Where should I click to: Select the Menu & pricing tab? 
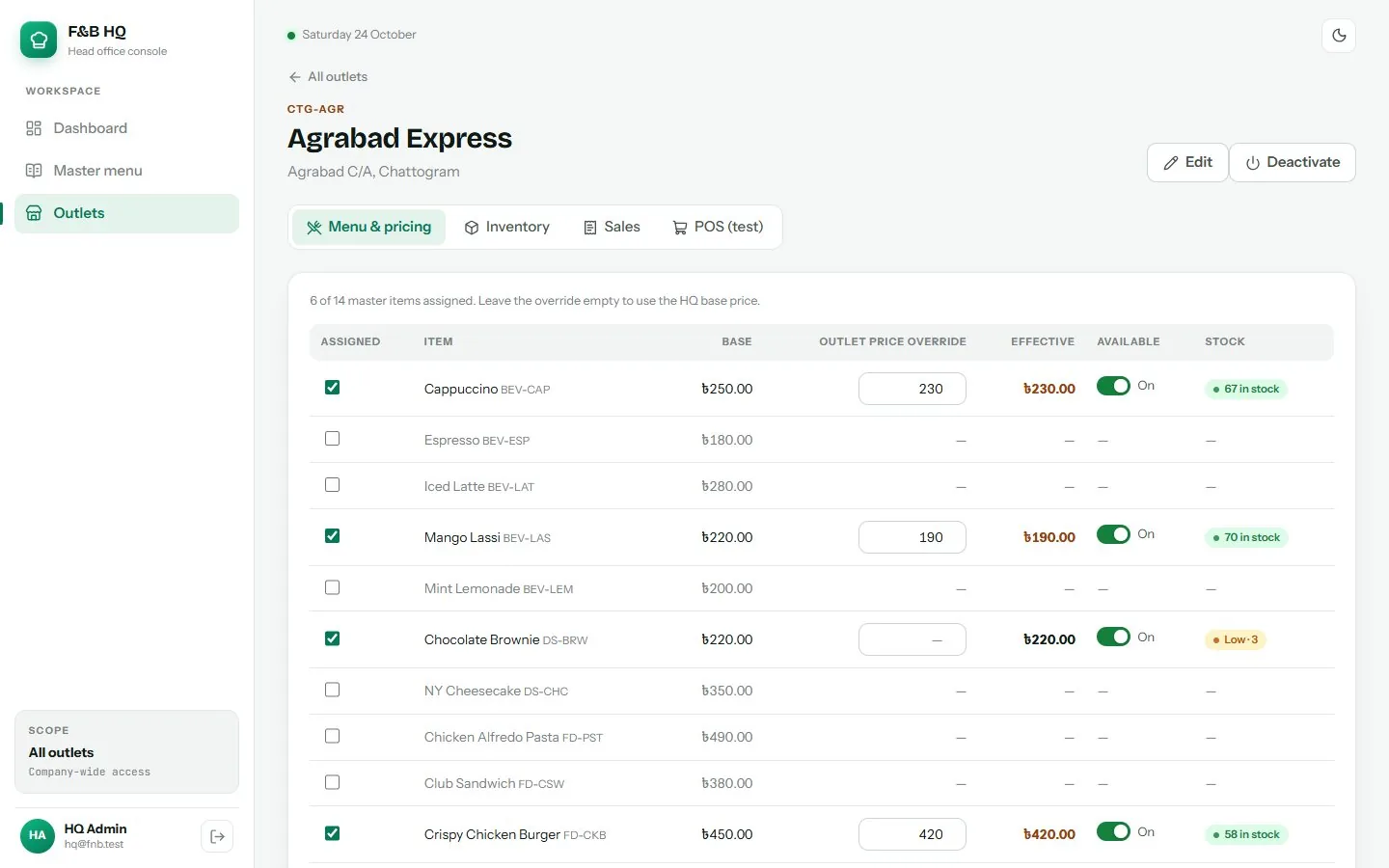pyautogui.click(x=368, y=227)
